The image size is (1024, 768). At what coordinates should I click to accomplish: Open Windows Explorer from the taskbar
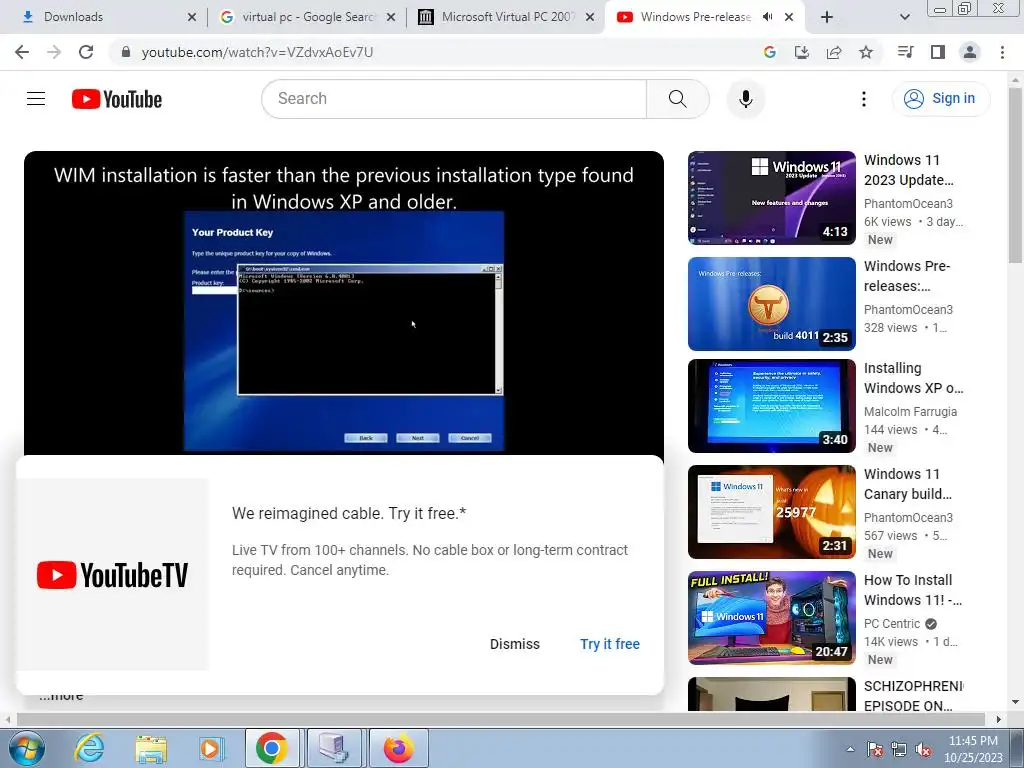[151, 748]
